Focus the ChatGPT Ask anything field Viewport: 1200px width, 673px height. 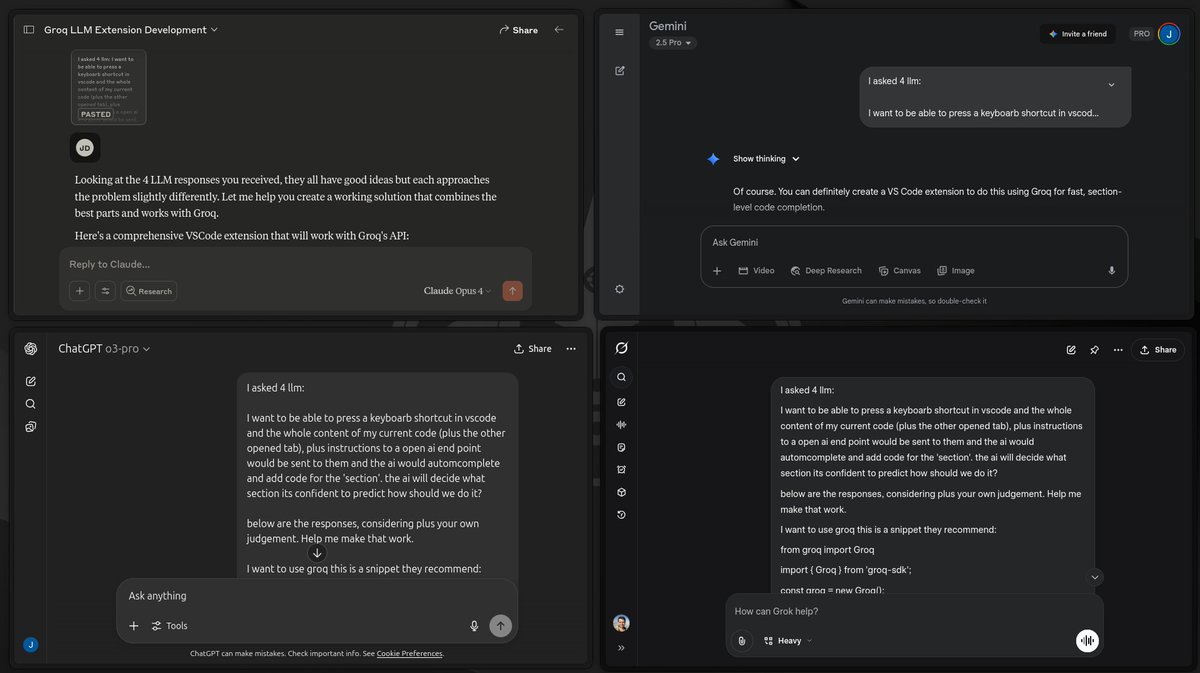pos(316,596)
